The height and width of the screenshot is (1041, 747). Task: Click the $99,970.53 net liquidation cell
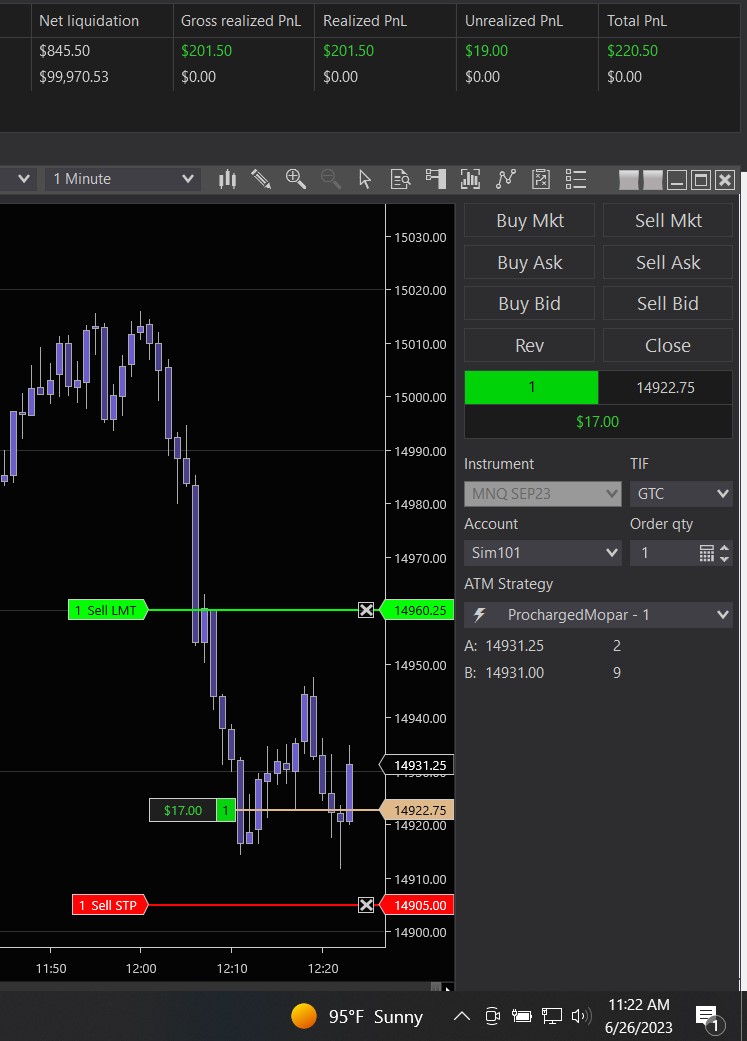tap(74, 77)
